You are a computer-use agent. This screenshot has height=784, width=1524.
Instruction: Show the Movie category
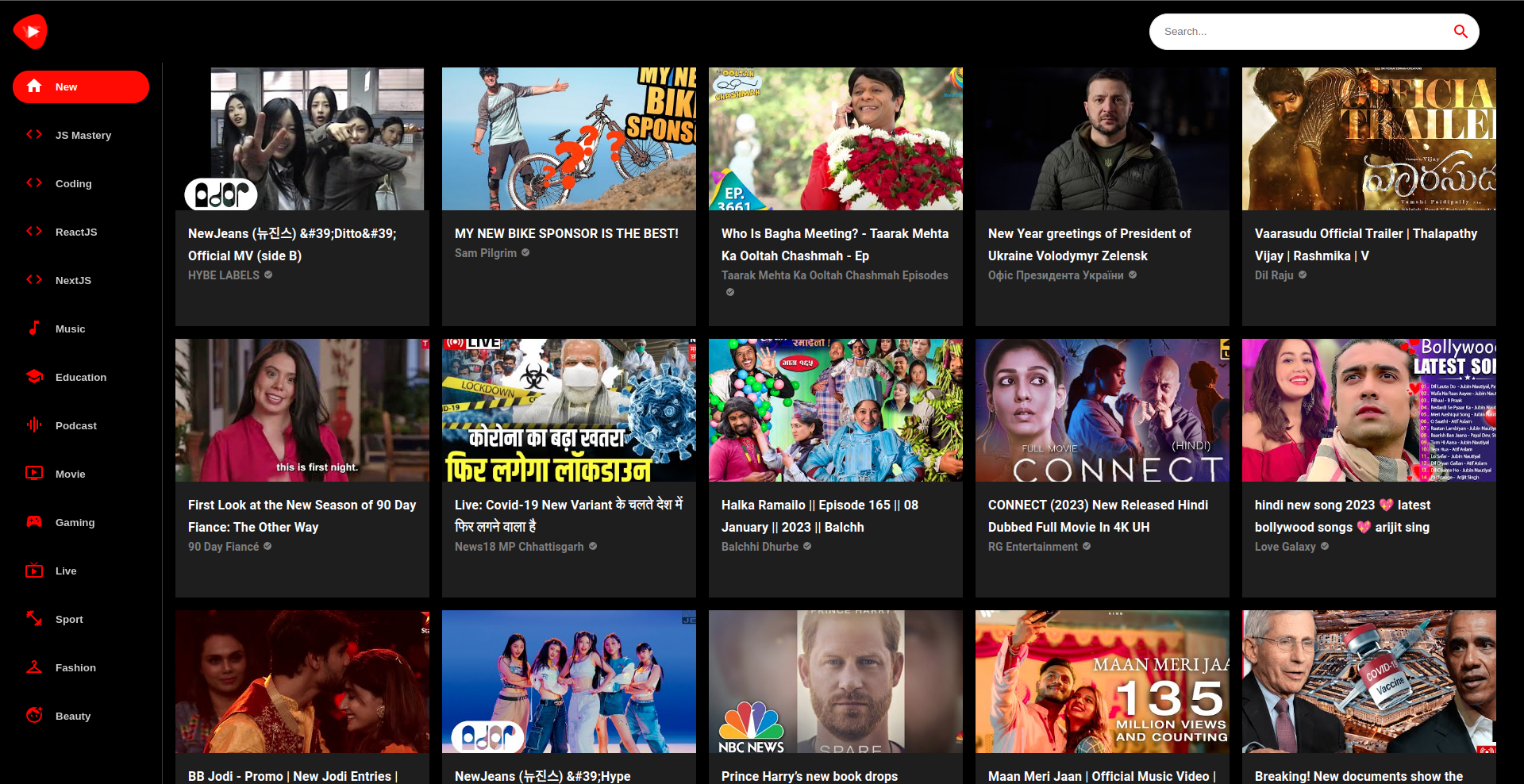(x=81, y=474)
